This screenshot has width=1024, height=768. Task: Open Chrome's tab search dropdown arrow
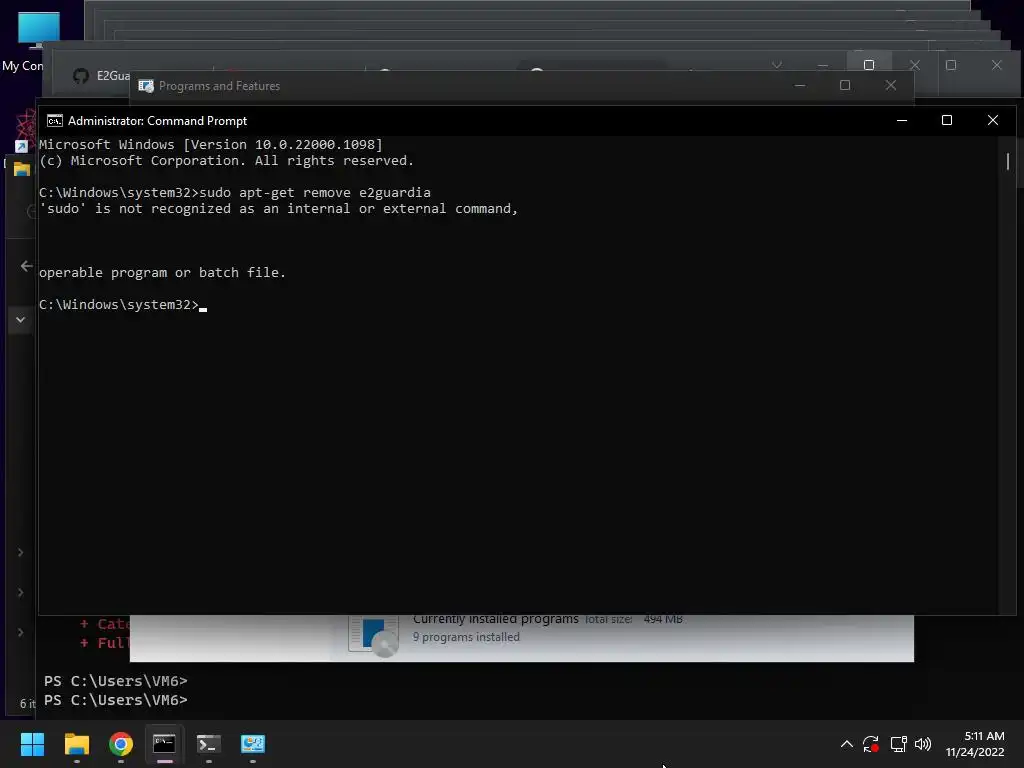pyautogui.click(x=776, y=65)
